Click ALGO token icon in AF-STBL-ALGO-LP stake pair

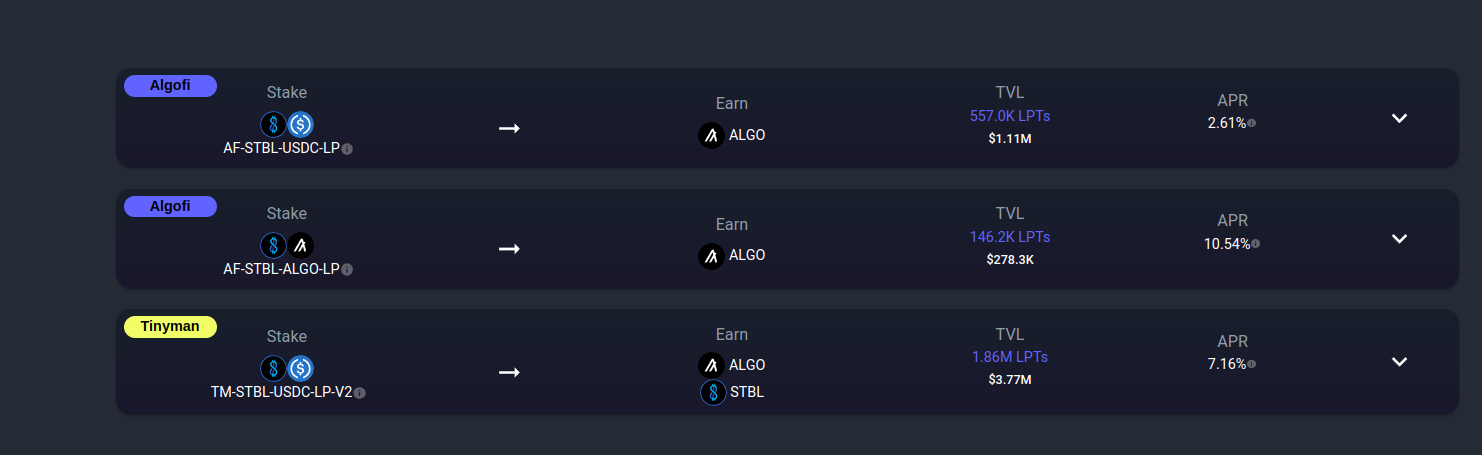point(301,245)
